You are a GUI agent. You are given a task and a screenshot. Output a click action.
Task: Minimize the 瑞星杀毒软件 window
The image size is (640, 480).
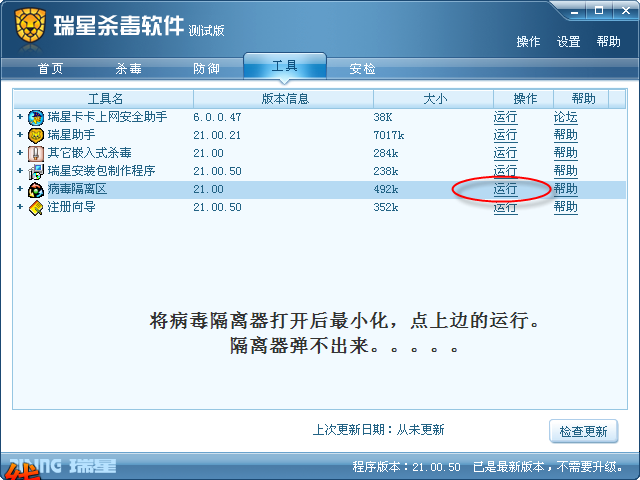[x=575, y=11]
